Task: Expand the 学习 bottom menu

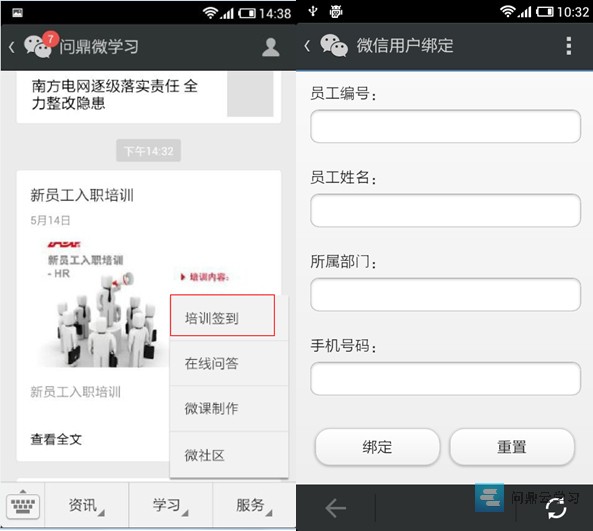Action: click(x=171, y=505)
